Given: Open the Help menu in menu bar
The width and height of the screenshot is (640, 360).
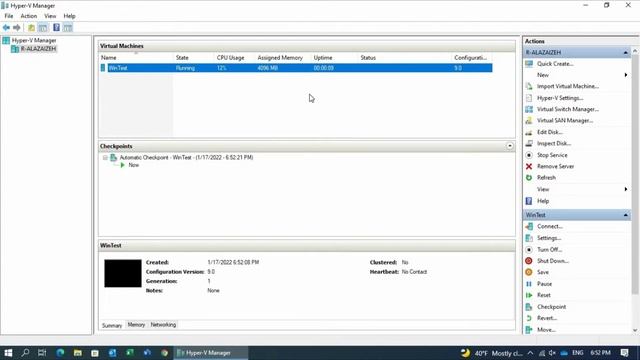Looking at the screenshot, I should [x=69, y=16].
